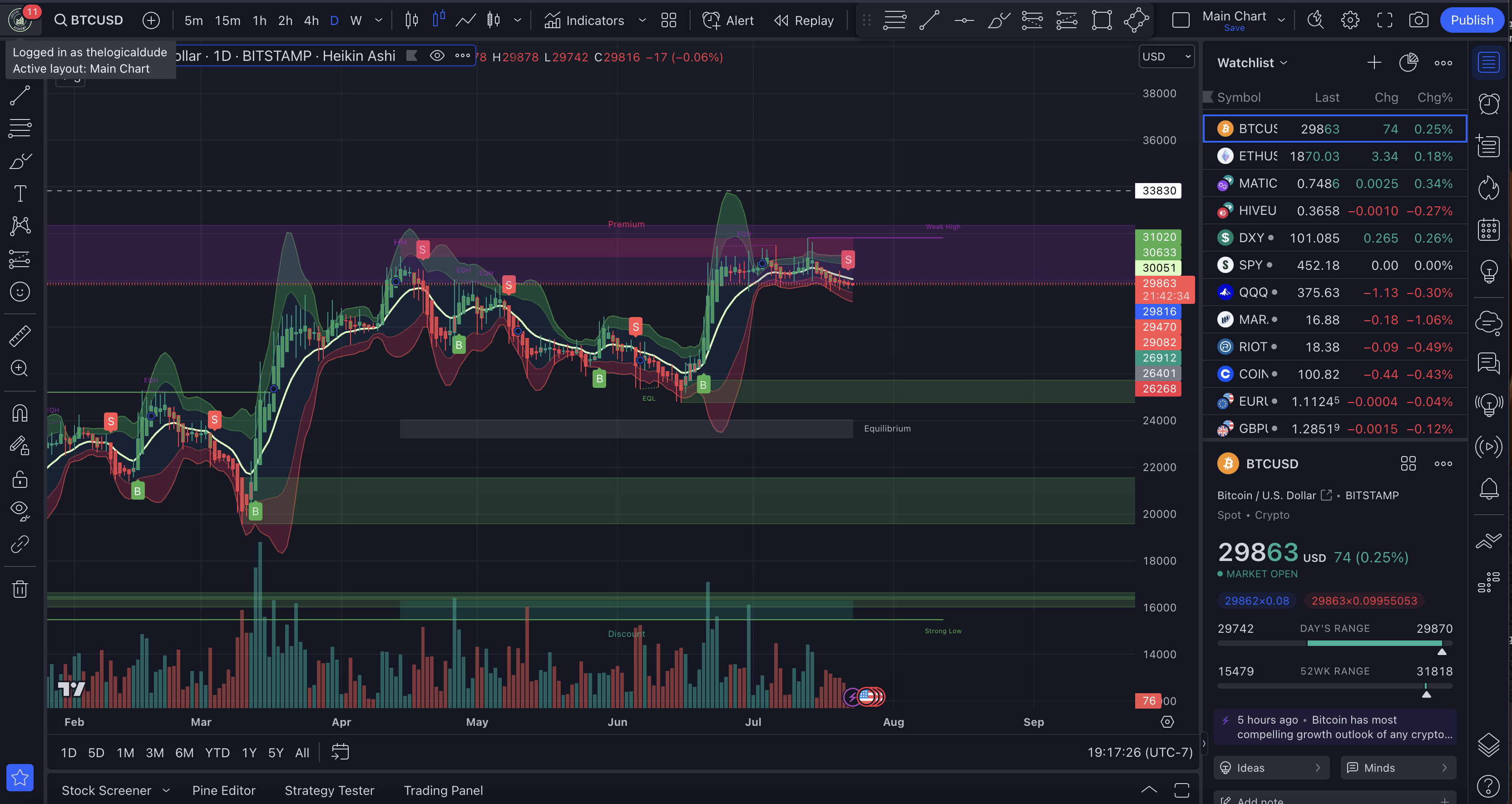Expand the indicator favorites dropdown arrow
Screen dimensions: 1512x804
click(x=642, y=20)
